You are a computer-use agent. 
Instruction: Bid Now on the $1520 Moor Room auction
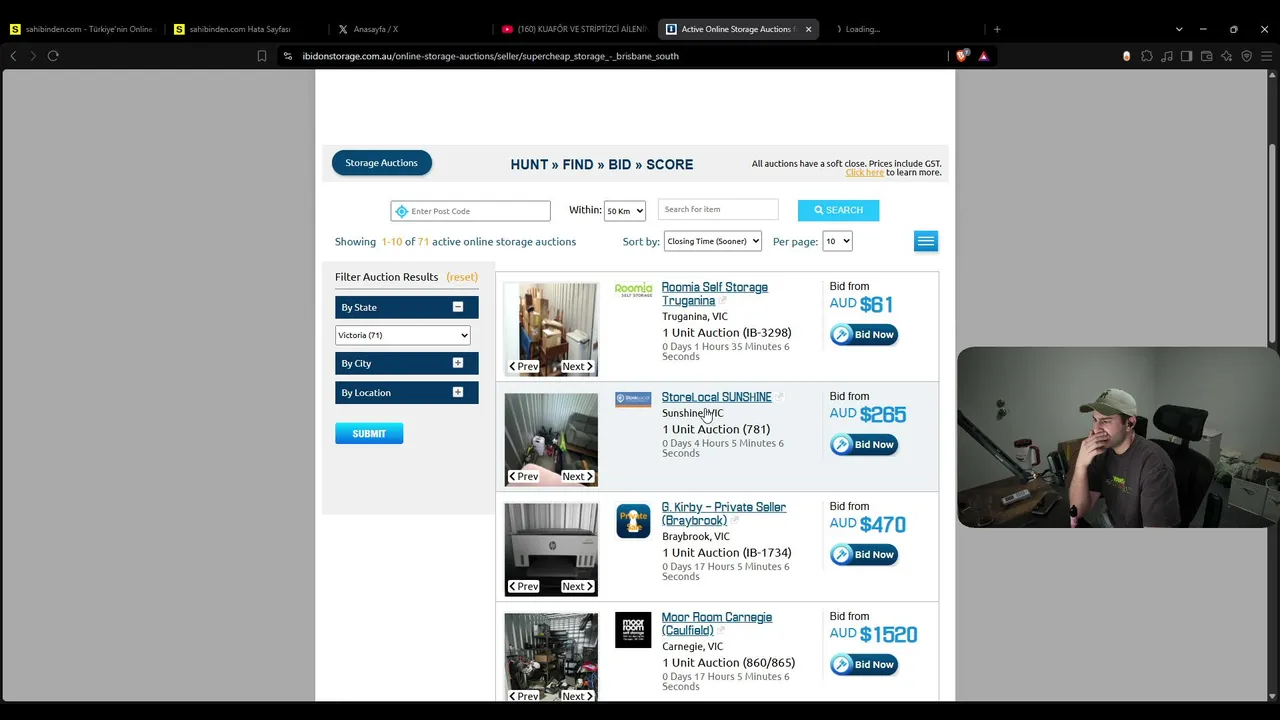coord(864,664)
